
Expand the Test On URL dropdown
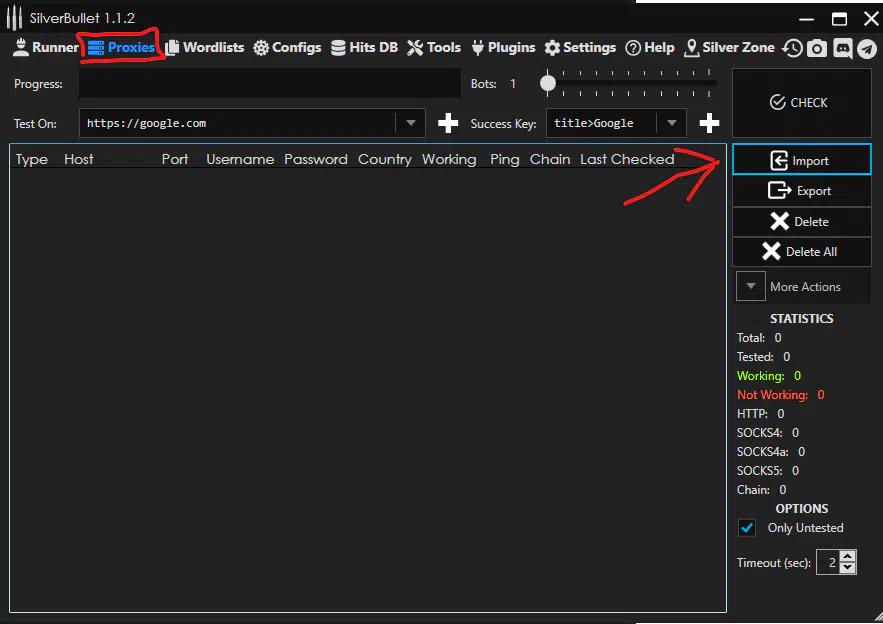tap(411, 123)
